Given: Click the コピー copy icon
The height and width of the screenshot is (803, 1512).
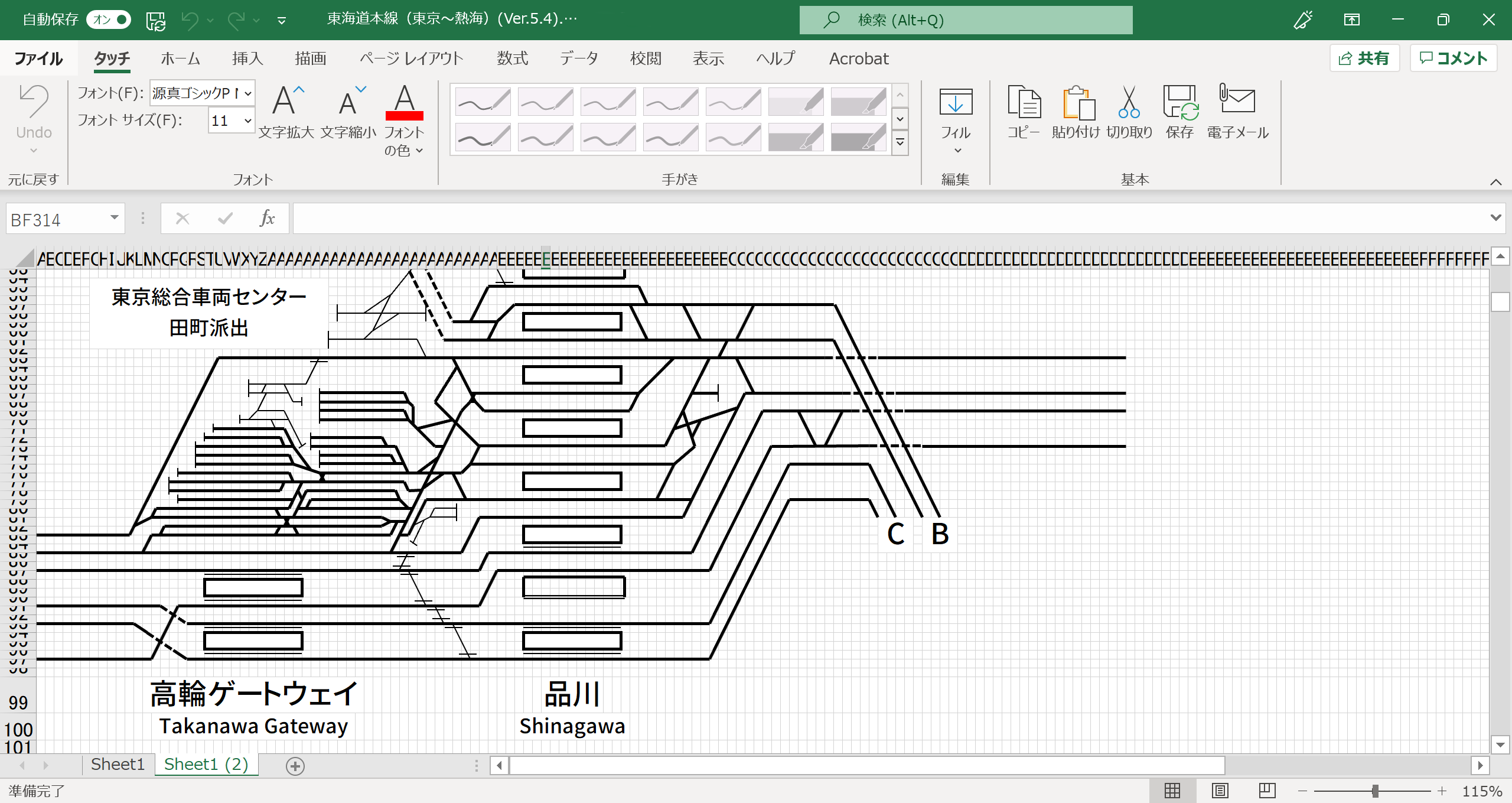Looking at the screenshot, I should click(x=1024, y=103).
